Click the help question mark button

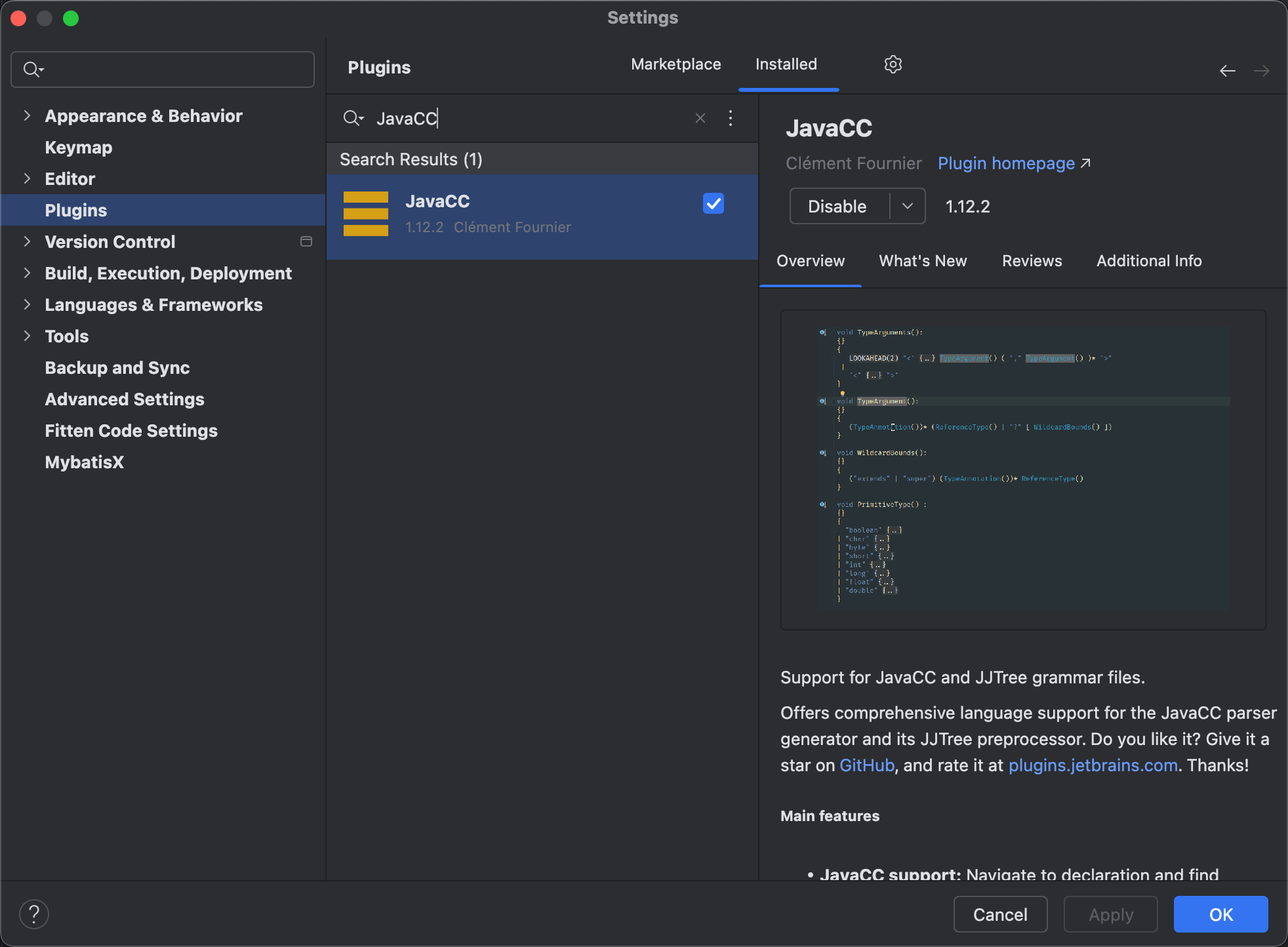coord(34,914)
